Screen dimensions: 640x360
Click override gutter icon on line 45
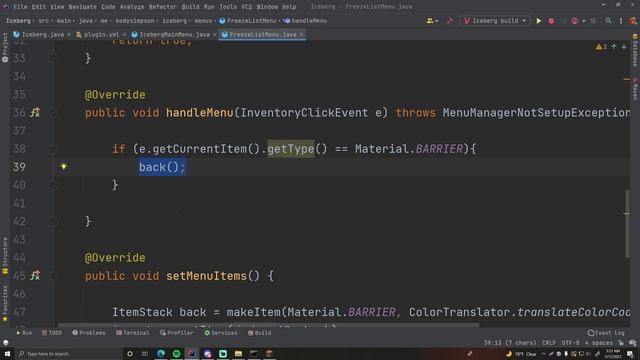point(35,276)
